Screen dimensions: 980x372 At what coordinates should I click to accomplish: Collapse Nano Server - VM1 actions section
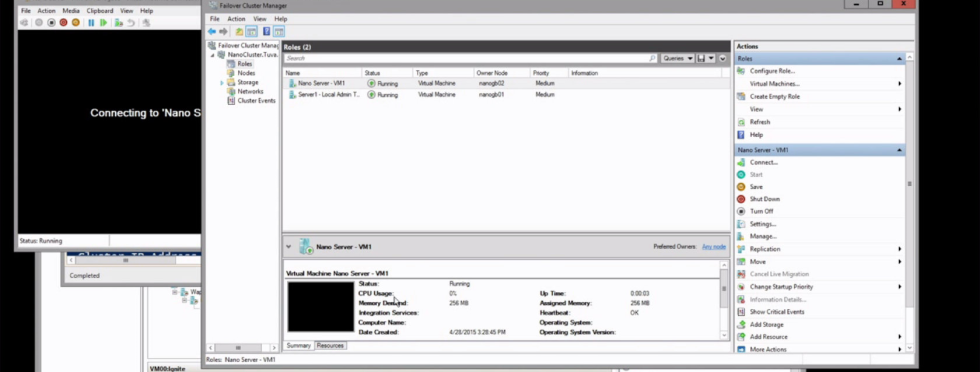tap(899, 150)
